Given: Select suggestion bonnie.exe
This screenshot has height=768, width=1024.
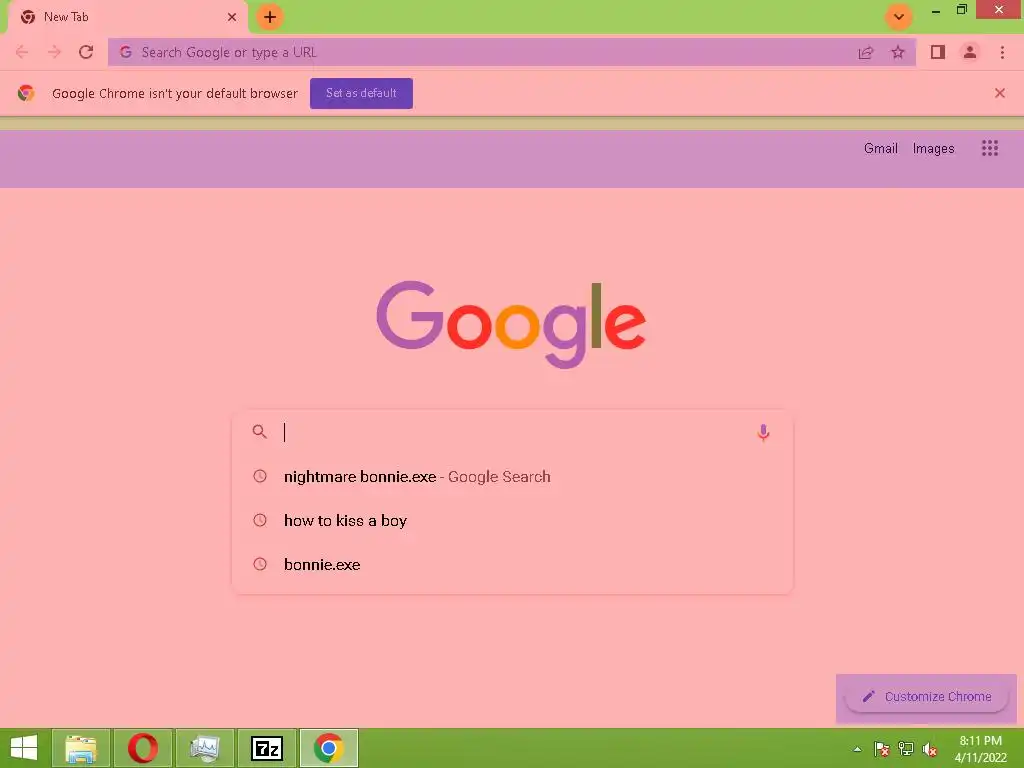Looking at the screenshot, I should (x=512, y=564).
